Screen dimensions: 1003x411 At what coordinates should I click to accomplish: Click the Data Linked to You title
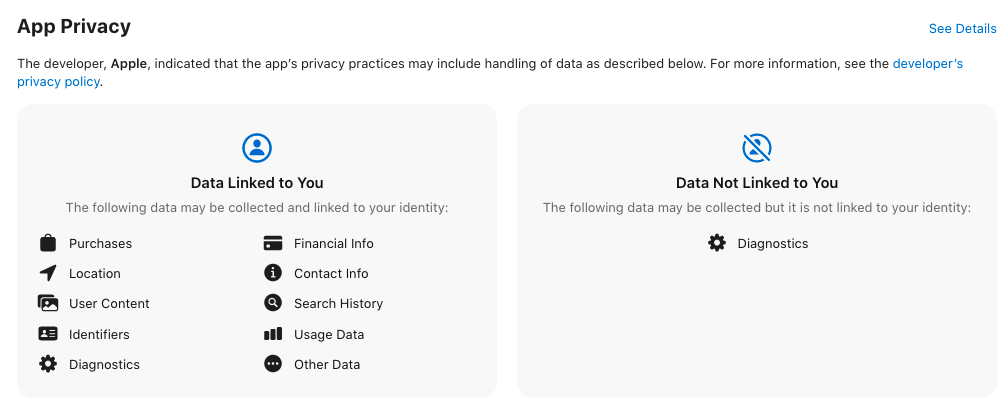(257, 183)
